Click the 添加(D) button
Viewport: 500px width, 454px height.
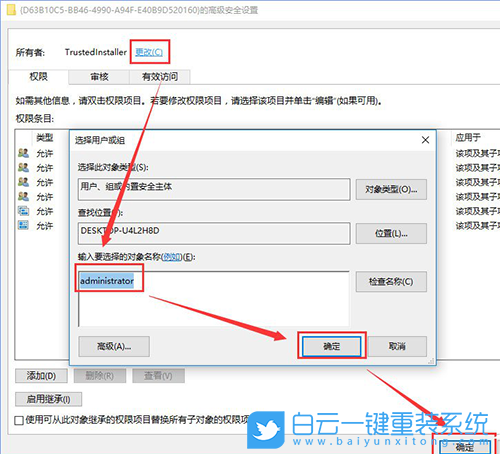[x=41, y=376]
